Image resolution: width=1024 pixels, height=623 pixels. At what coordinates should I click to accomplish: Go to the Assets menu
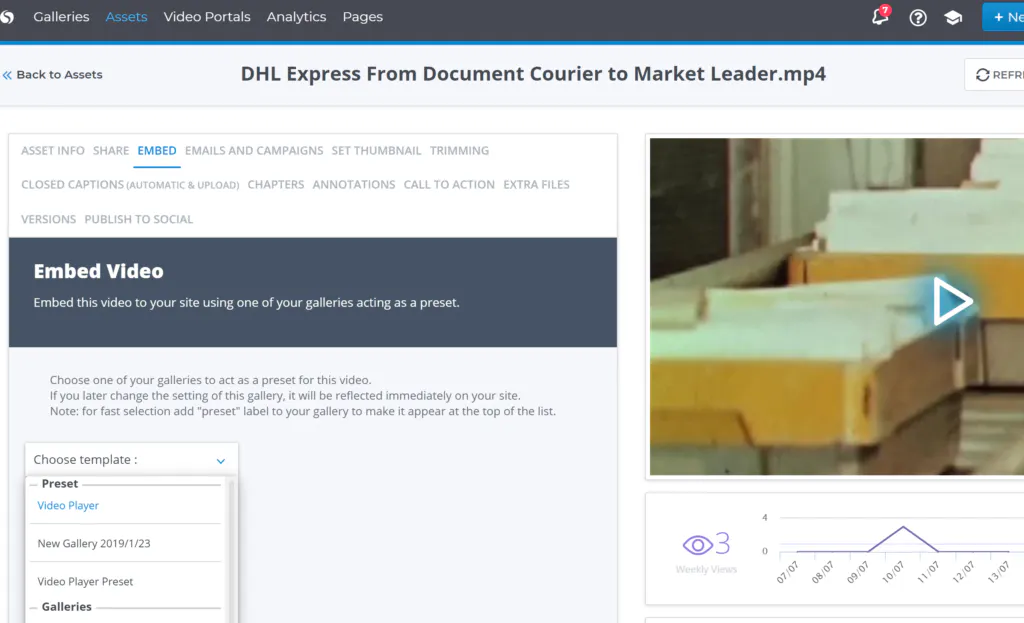(x=126, y=17)
